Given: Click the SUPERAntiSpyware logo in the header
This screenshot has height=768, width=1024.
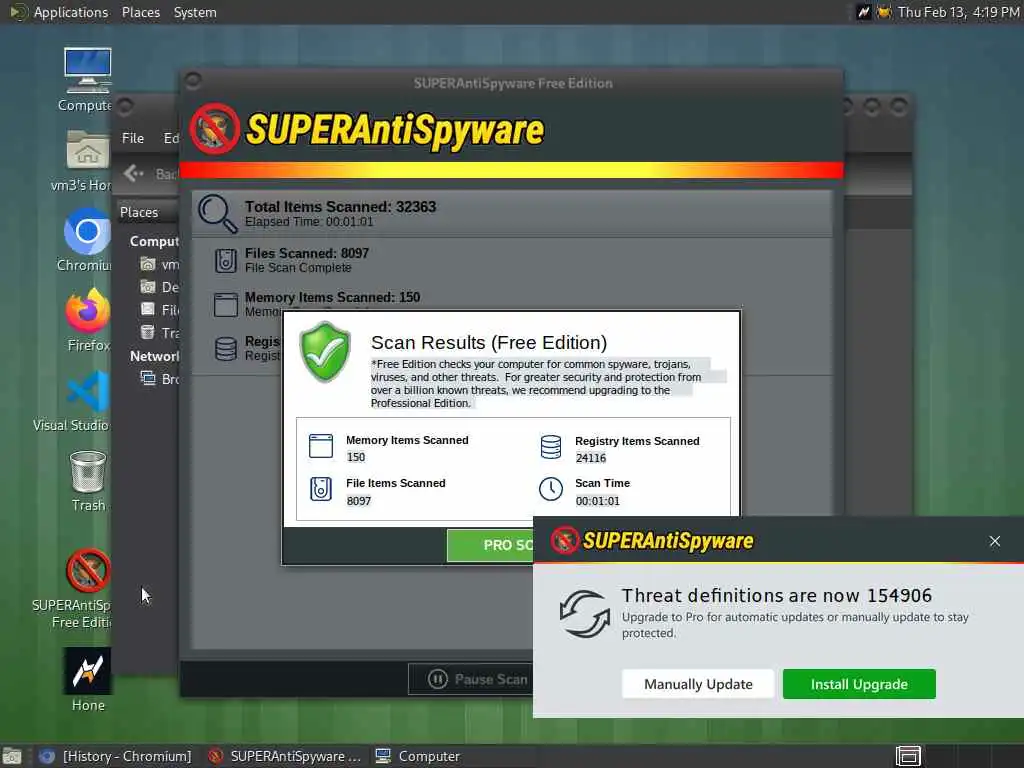Looking at the screenshot, I should click(x=367, y=129).
